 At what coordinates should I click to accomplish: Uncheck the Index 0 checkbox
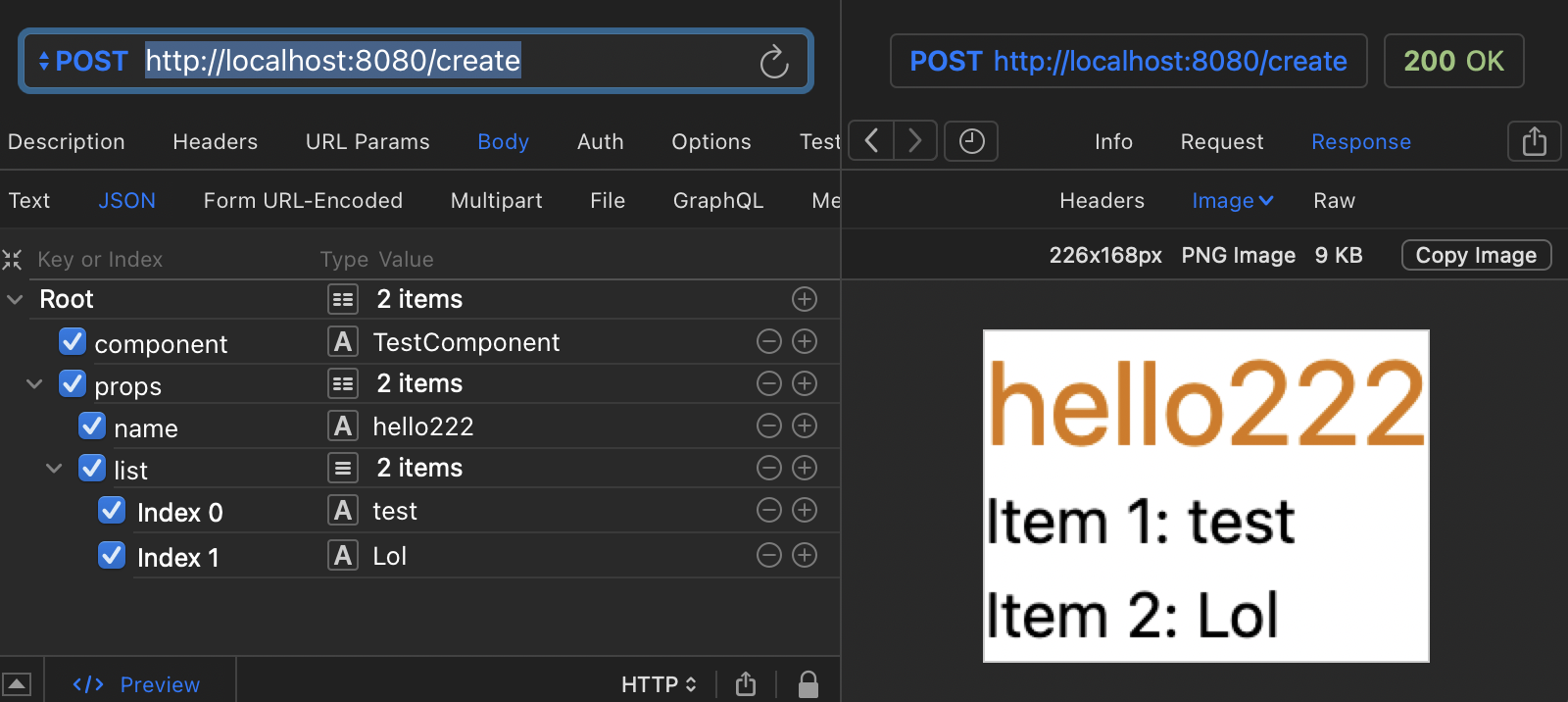click(112, 510)
